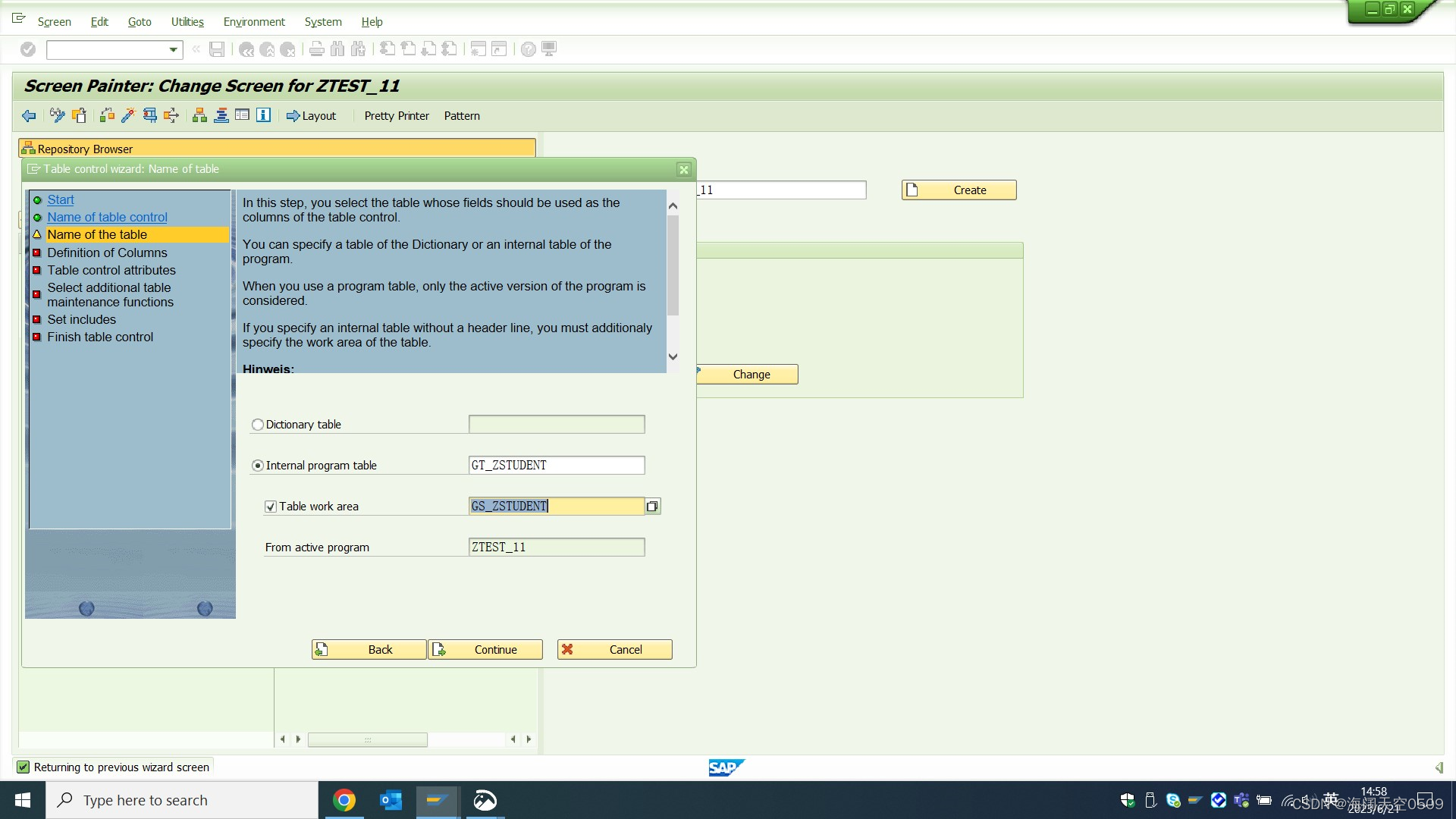
Task: Click the Name of table control link
Action: pos(107,217)
